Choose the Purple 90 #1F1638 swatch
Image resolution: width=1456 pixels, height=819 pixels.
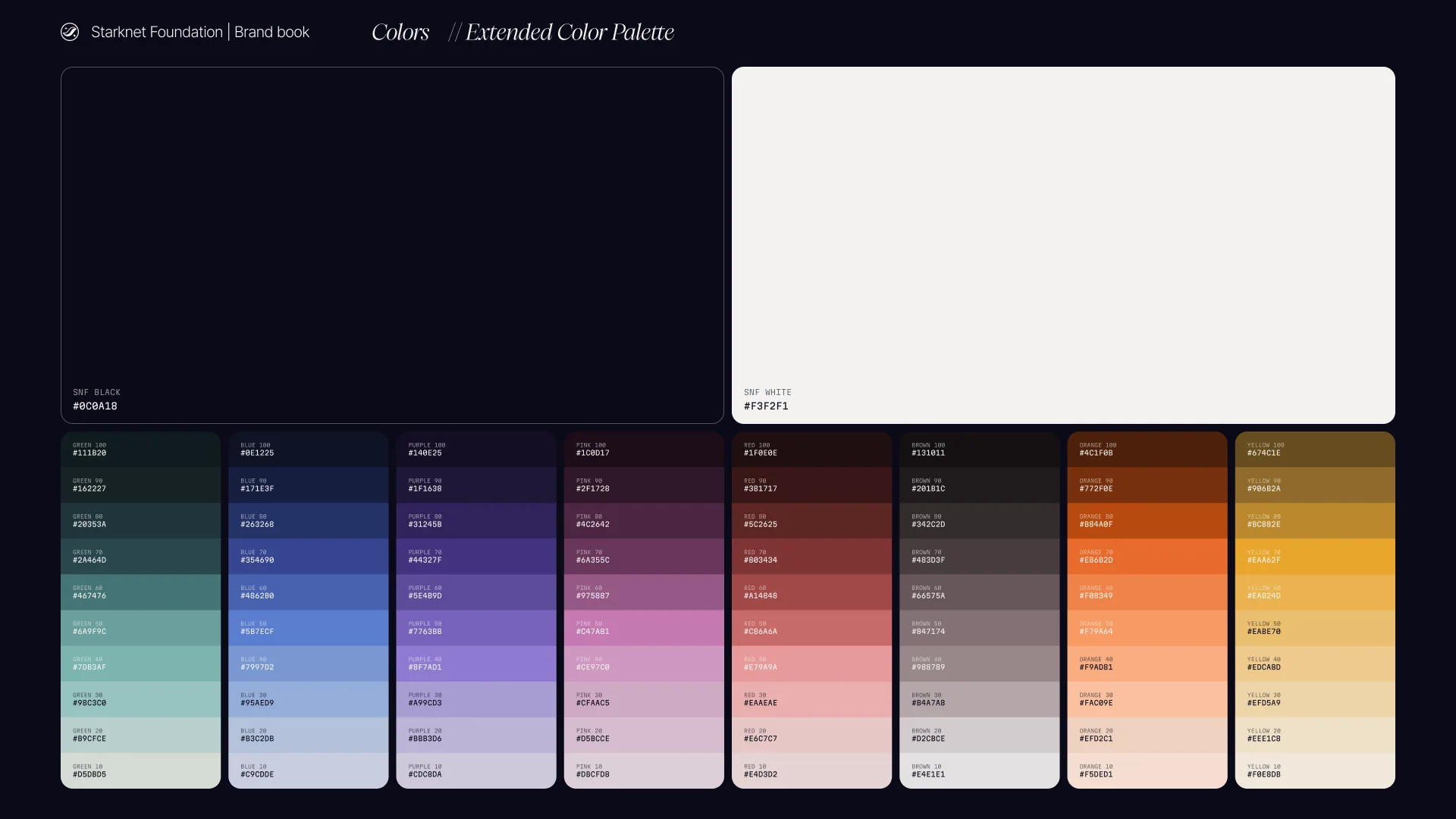(475, 485)
